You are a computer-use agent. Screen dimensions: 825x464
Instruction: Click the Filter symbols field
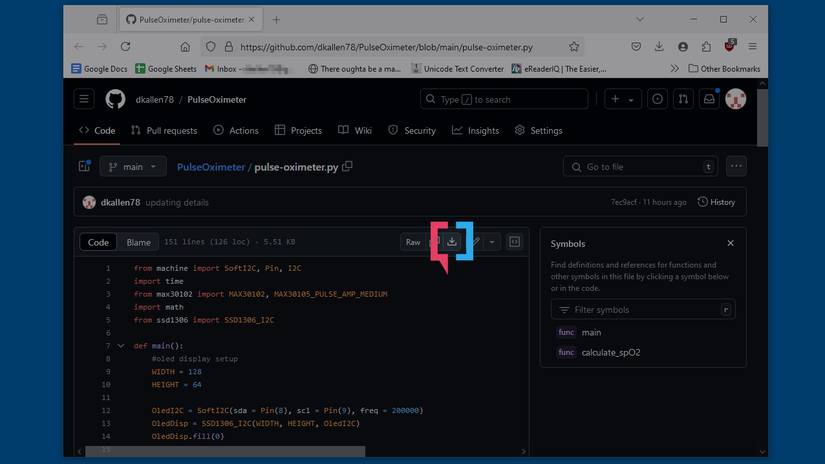point(643,310)
